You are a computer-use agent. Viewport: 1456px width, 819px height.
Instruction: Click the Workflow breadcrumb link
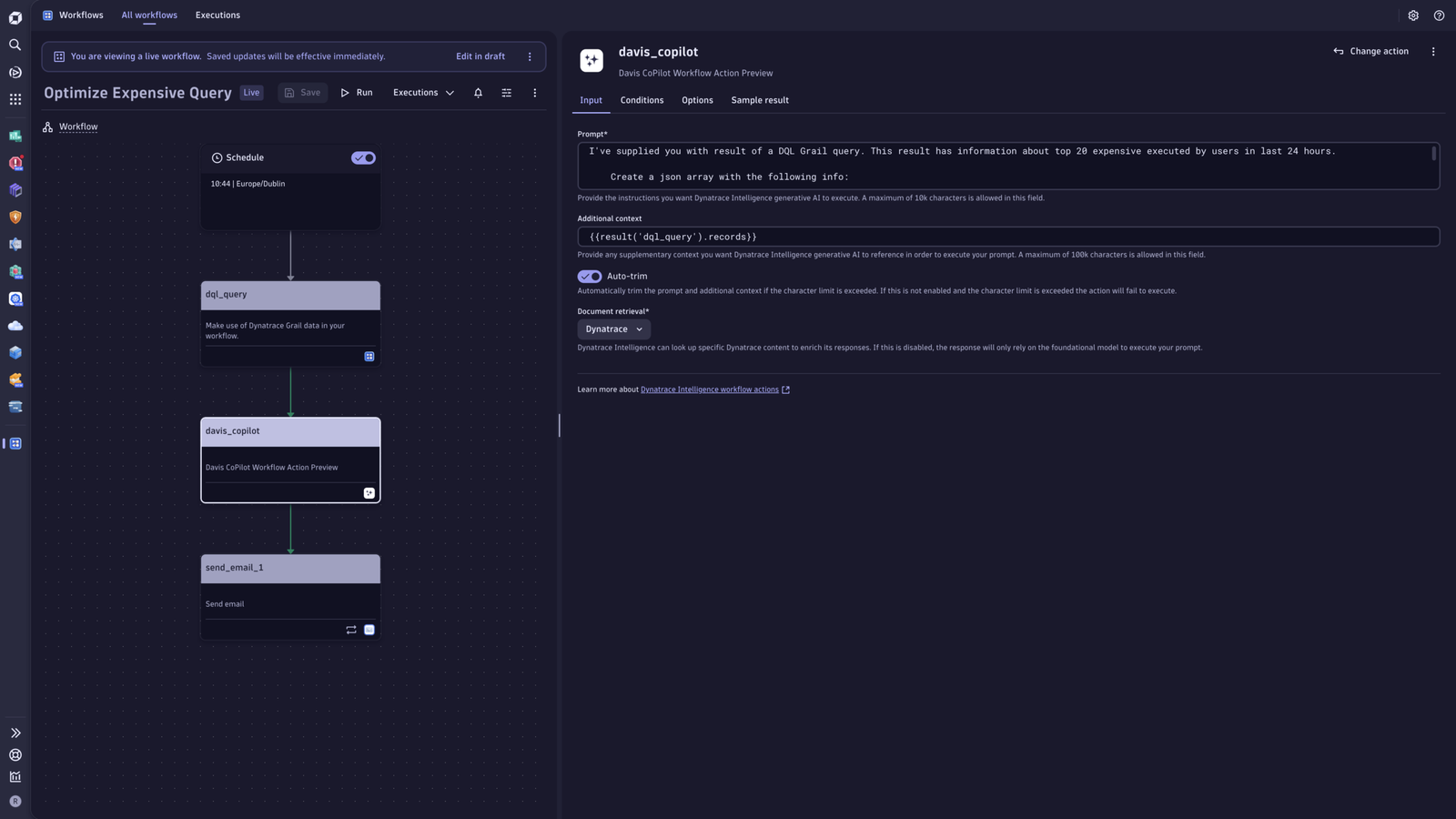coord(78,127)
